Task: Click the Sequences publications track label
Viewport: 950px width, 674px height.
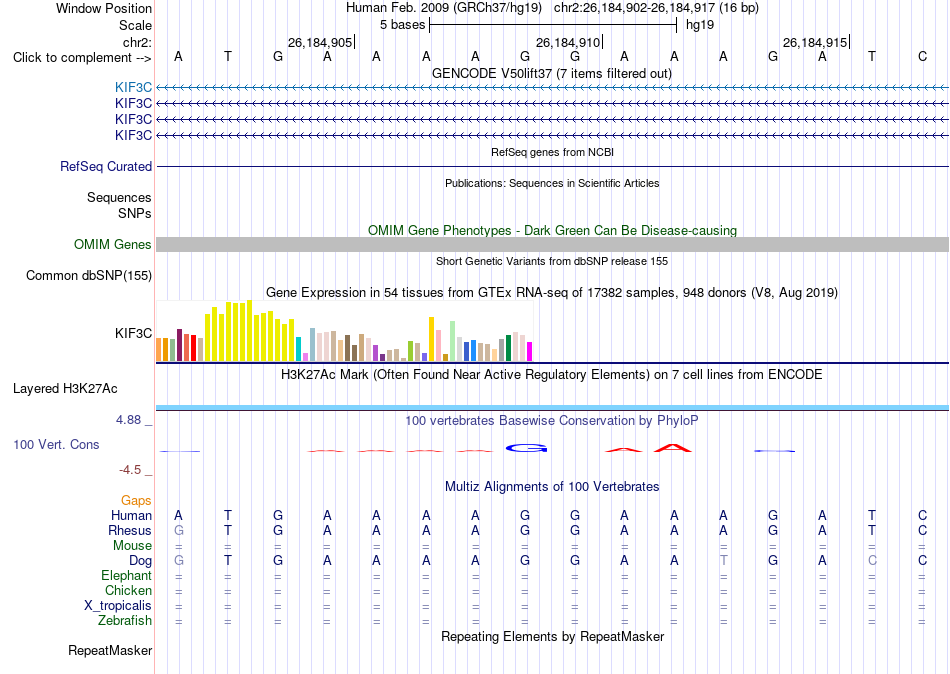Action: click(x=119, y=198)
